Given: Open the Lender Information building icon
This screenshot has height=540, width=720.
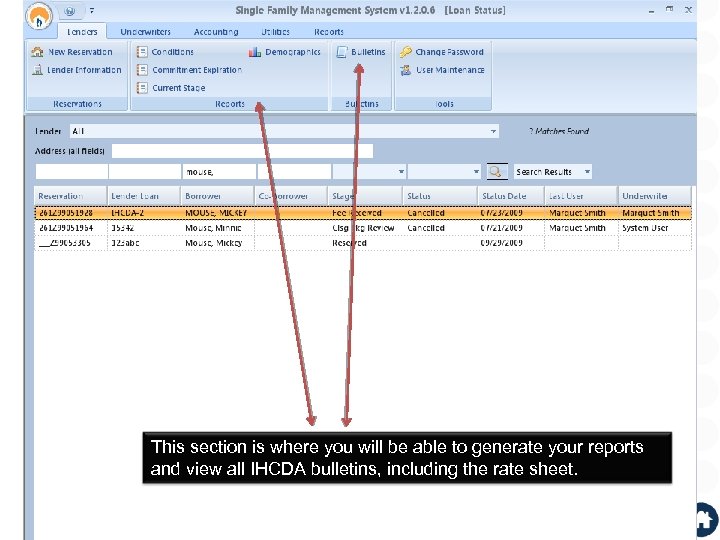Looking at the screenshot, I should click(37, 70).
